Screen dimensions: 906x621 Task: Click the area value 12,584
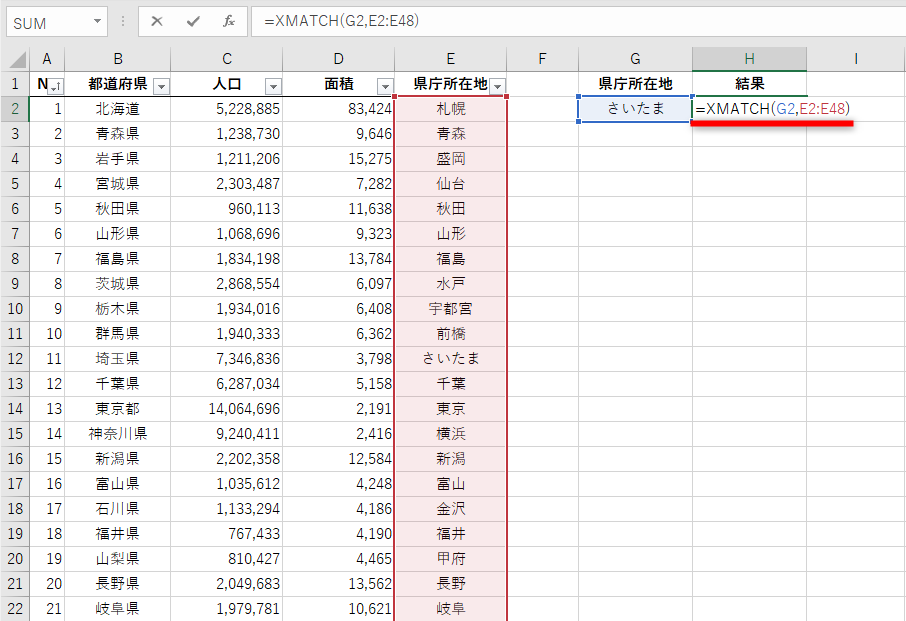tap(339, 459)
